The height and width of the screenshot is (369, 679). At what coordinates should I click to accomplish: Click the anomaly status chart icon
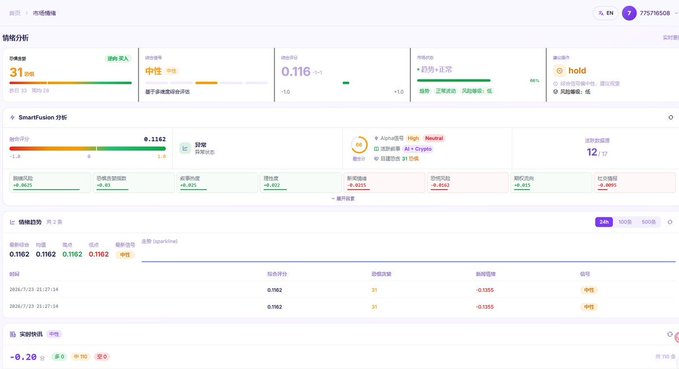point(185,148)
